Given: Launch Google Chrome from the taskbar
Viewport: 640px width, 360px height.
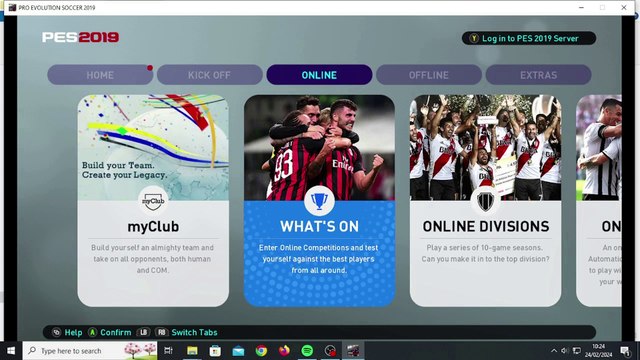Looking at the screenshot, I should click(x=261, y=351).
